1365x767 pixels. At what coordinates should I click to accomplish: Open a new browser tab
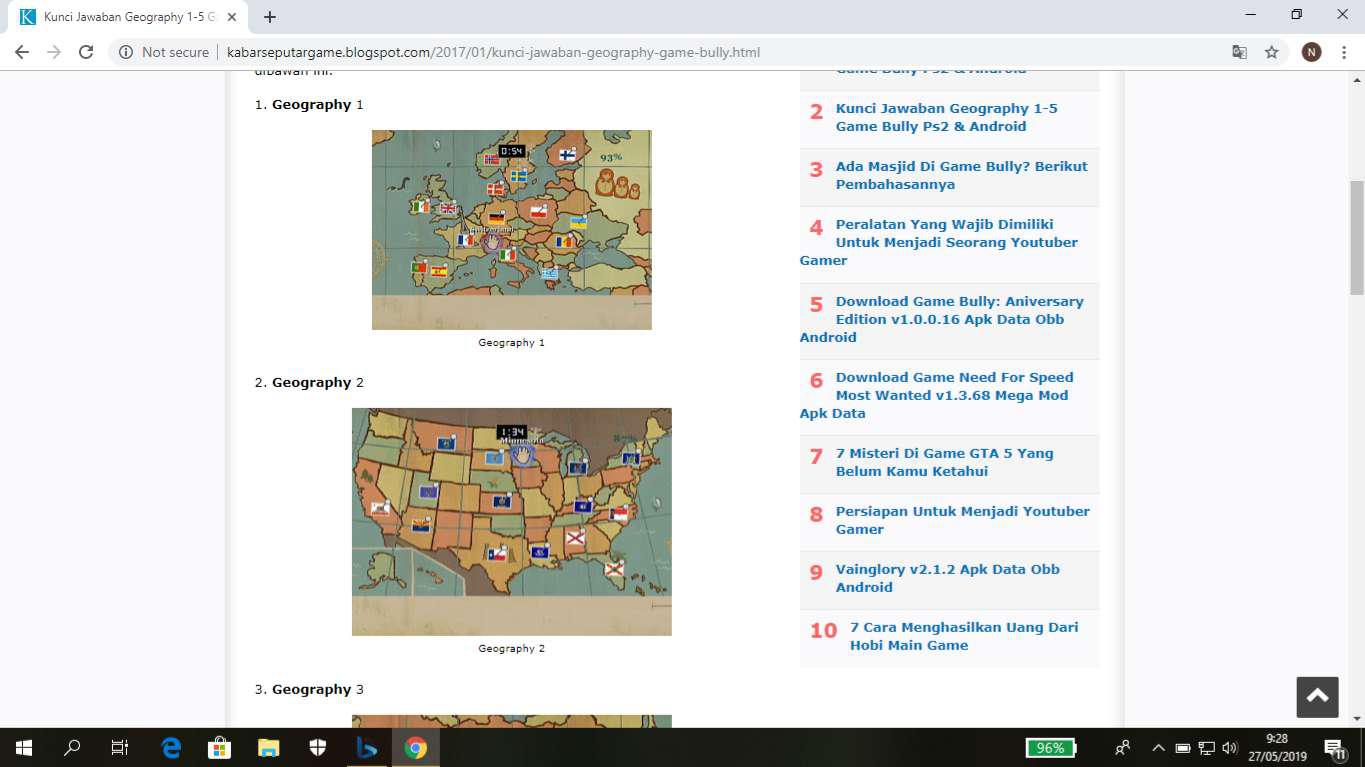point(270,17)
